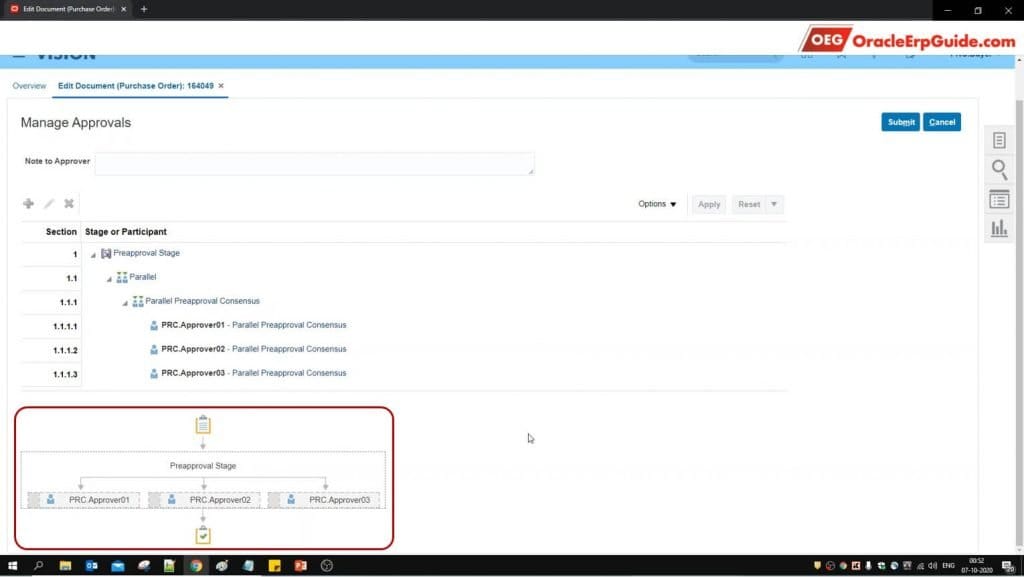
Task: Click the Edit pencil icon in toolbar
Action: (x=48, y=203)
